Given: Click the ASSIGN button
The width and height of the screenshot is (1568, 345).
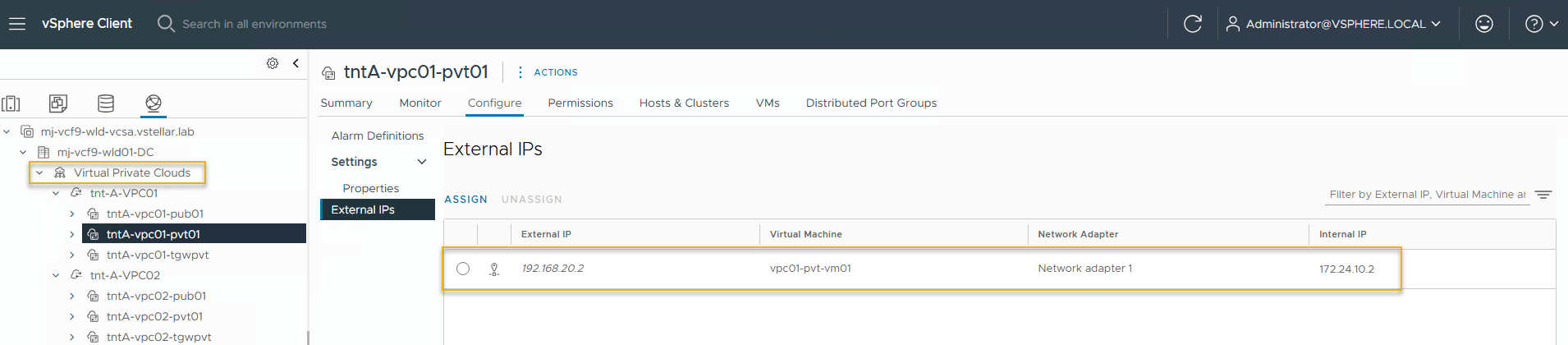Looking at the screenshot, I should 465,200.
